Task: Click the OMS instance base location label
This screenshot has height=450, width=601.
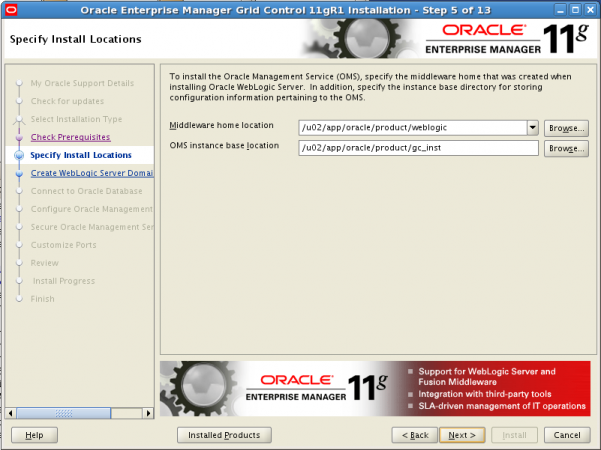Action: pyautogui.click(x=224, y=146)
